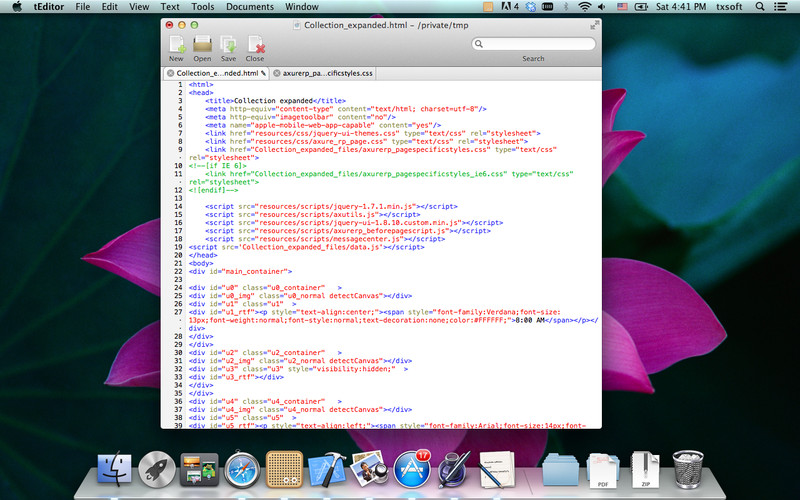
Task: Click "<!--[if IE 6]>" comment on line 10
Action: [x=218, y=166]
